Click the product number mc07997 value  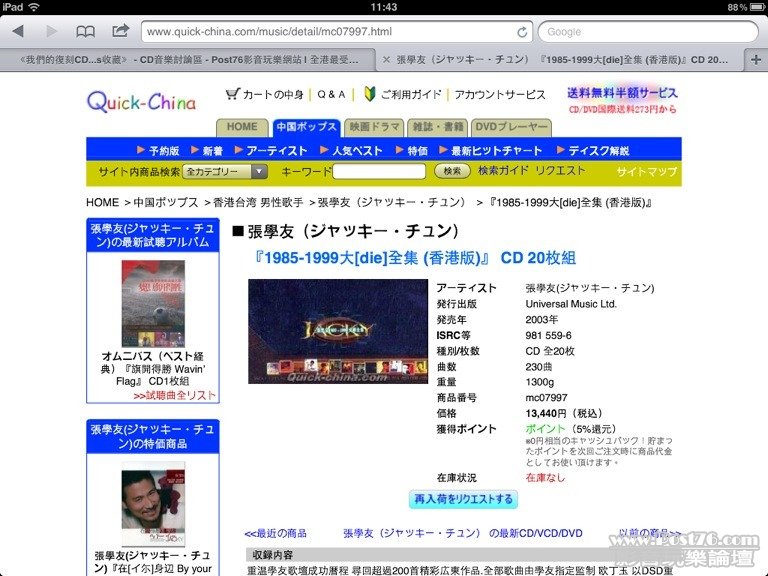(547, 398)
